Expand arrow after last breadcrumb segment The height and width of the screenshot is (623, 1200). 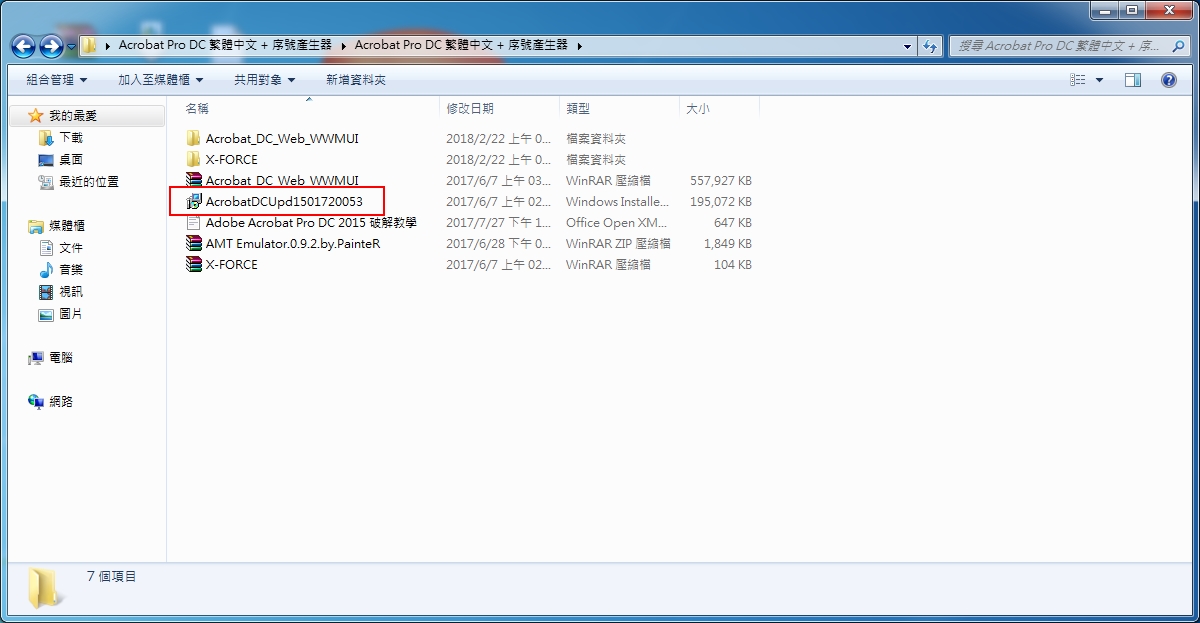(x=579, y=46)
